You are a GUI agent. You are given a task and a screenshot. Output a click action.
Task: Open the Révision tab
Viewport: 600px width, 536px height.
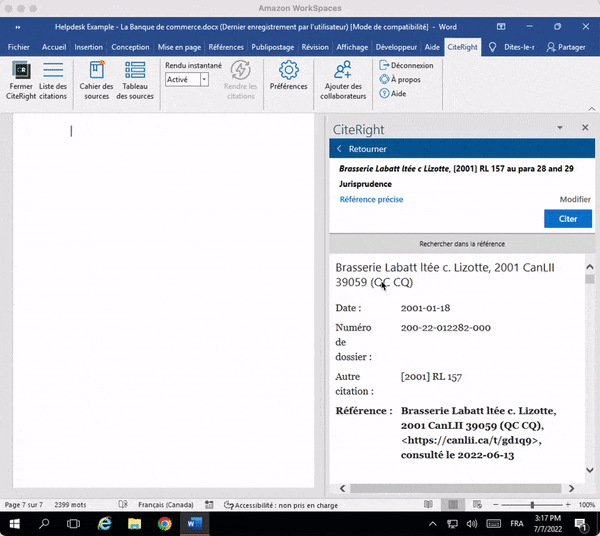coord(315,47)
